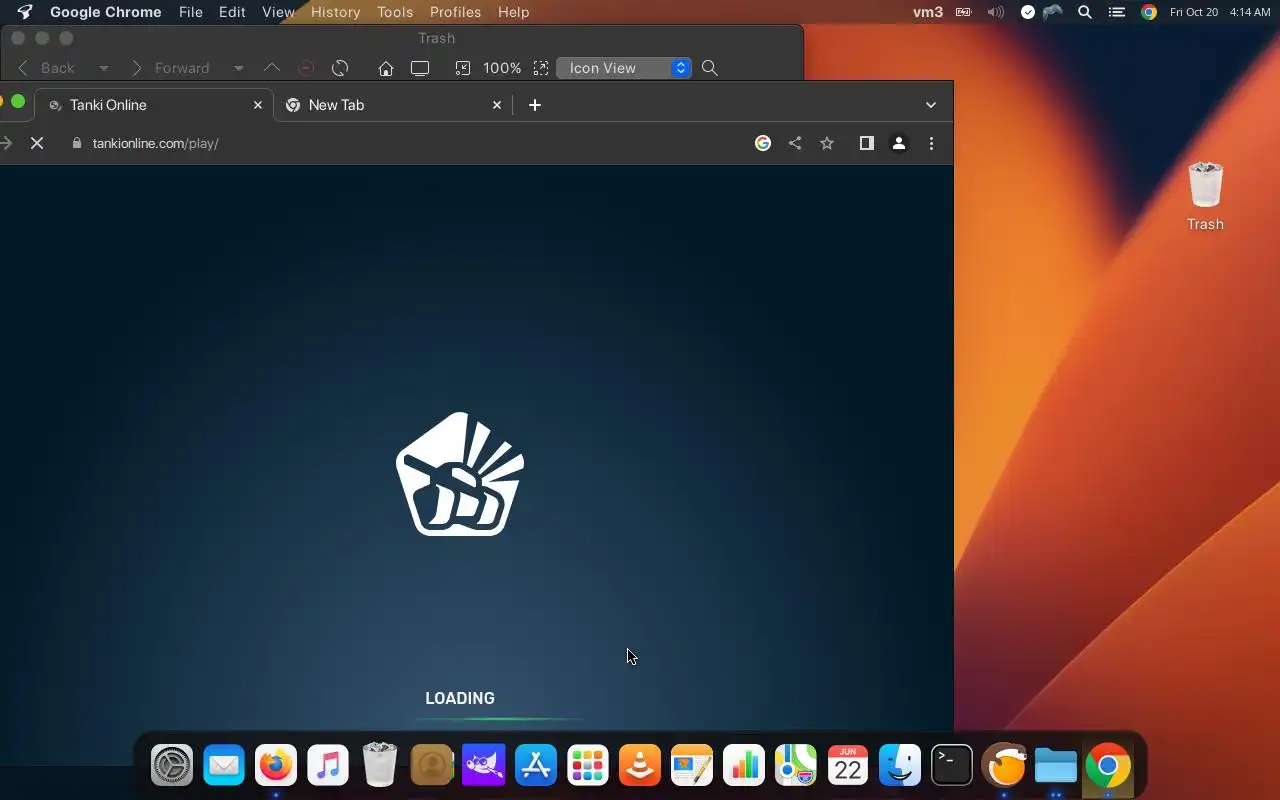Screen dimensions: 1280x800
Task: Click the Tanki Online logo
Action: [460, 474]
